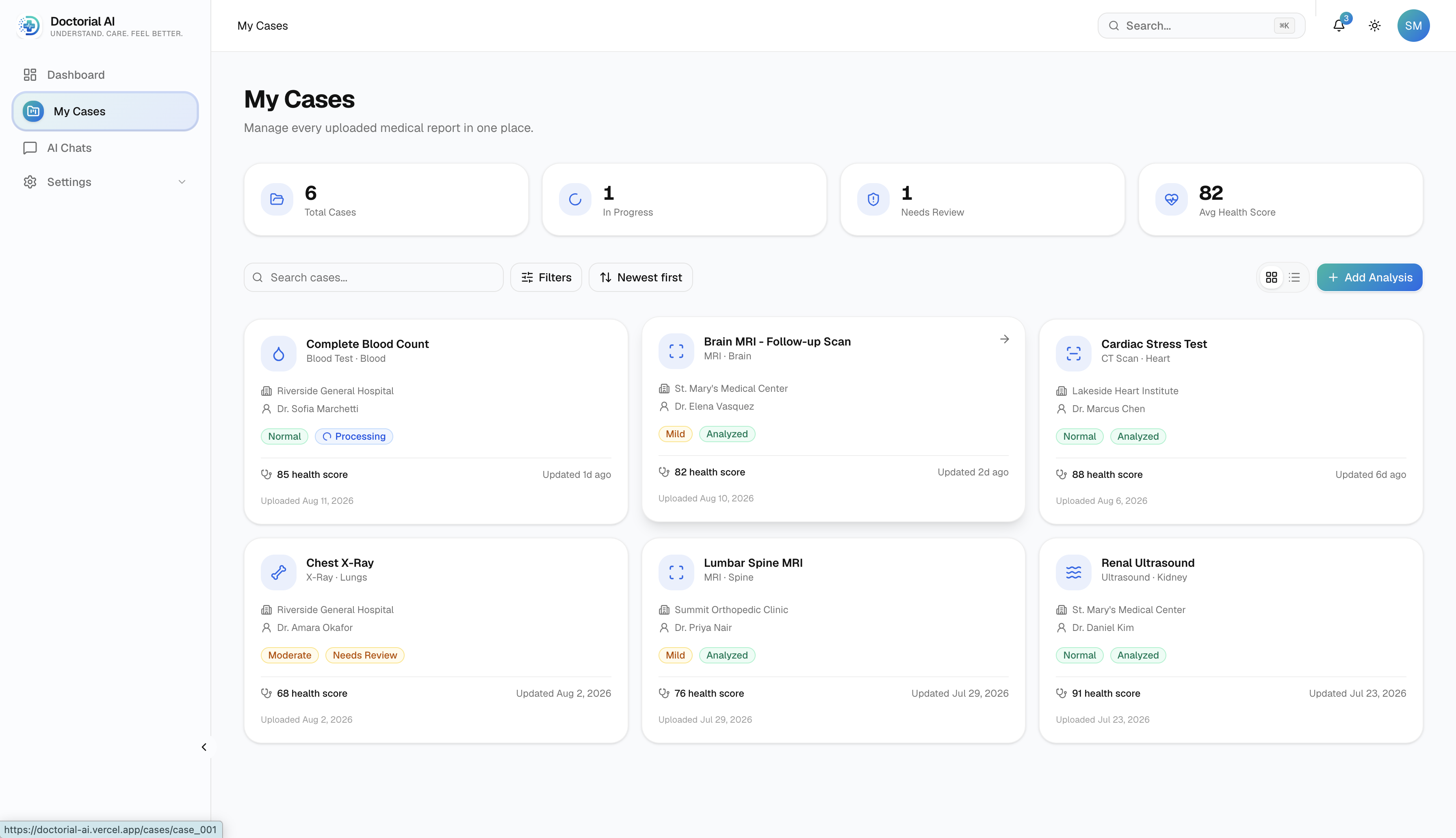The height and width of the screenshot is (838, 1456).
Task: Click Normal badge on Cardiac Stress Test card
Action: 1079,436
